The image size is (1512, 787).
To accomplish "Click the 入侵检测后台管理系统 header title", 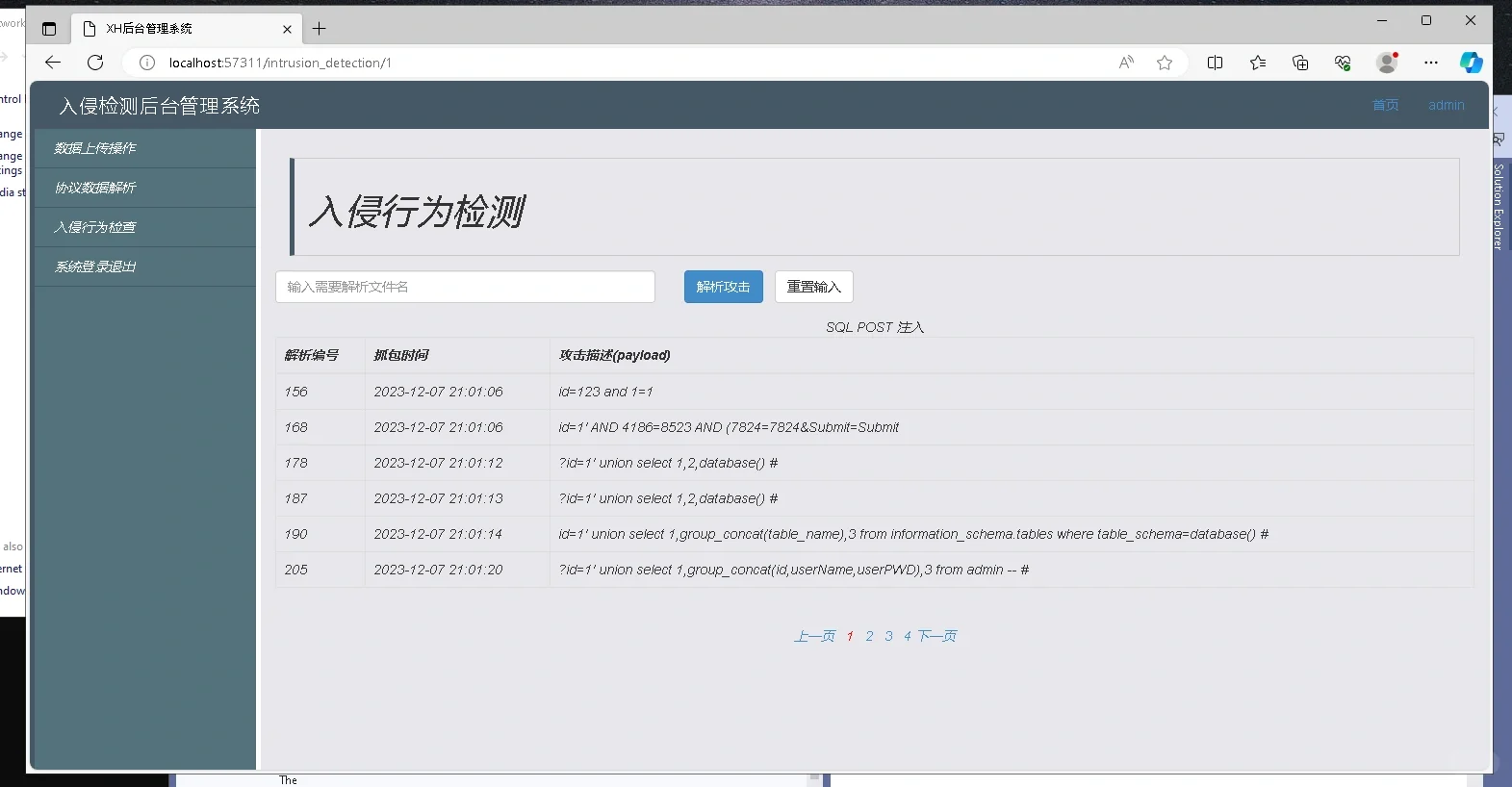I will pos(160,106).
